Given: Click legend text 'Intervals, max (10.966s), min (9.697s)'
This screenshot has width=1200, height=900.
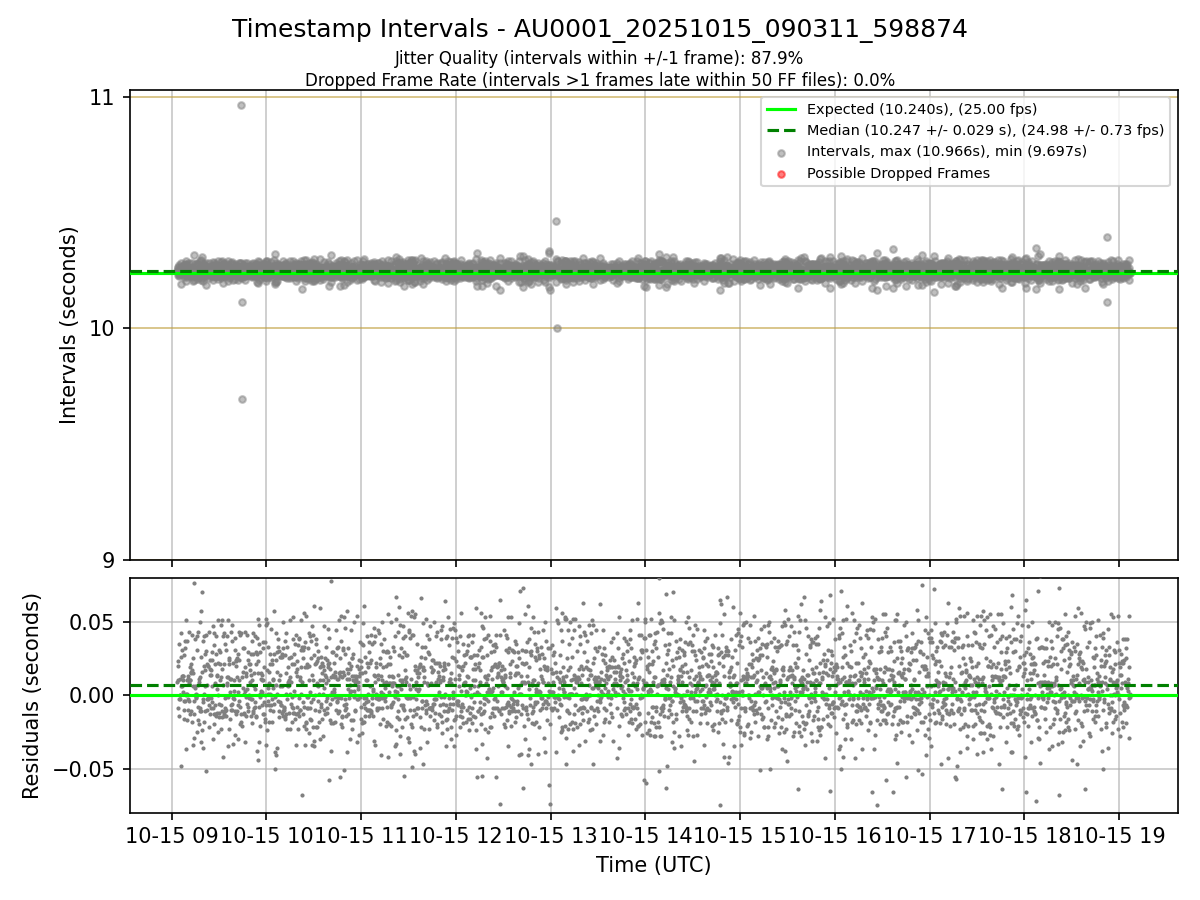Looking at the screenshot, I should pos(946,151).
